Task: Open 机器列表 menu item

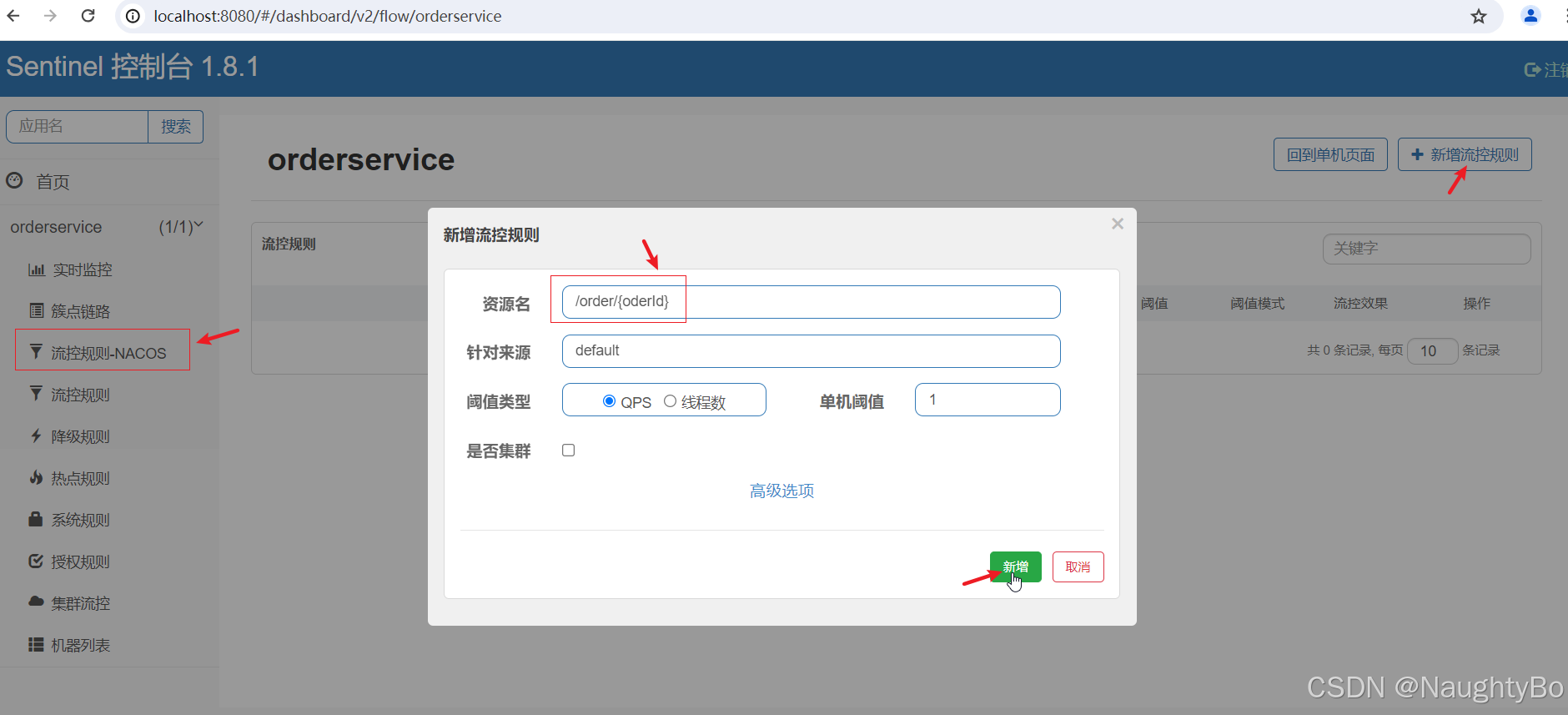Action: [81, 645]
